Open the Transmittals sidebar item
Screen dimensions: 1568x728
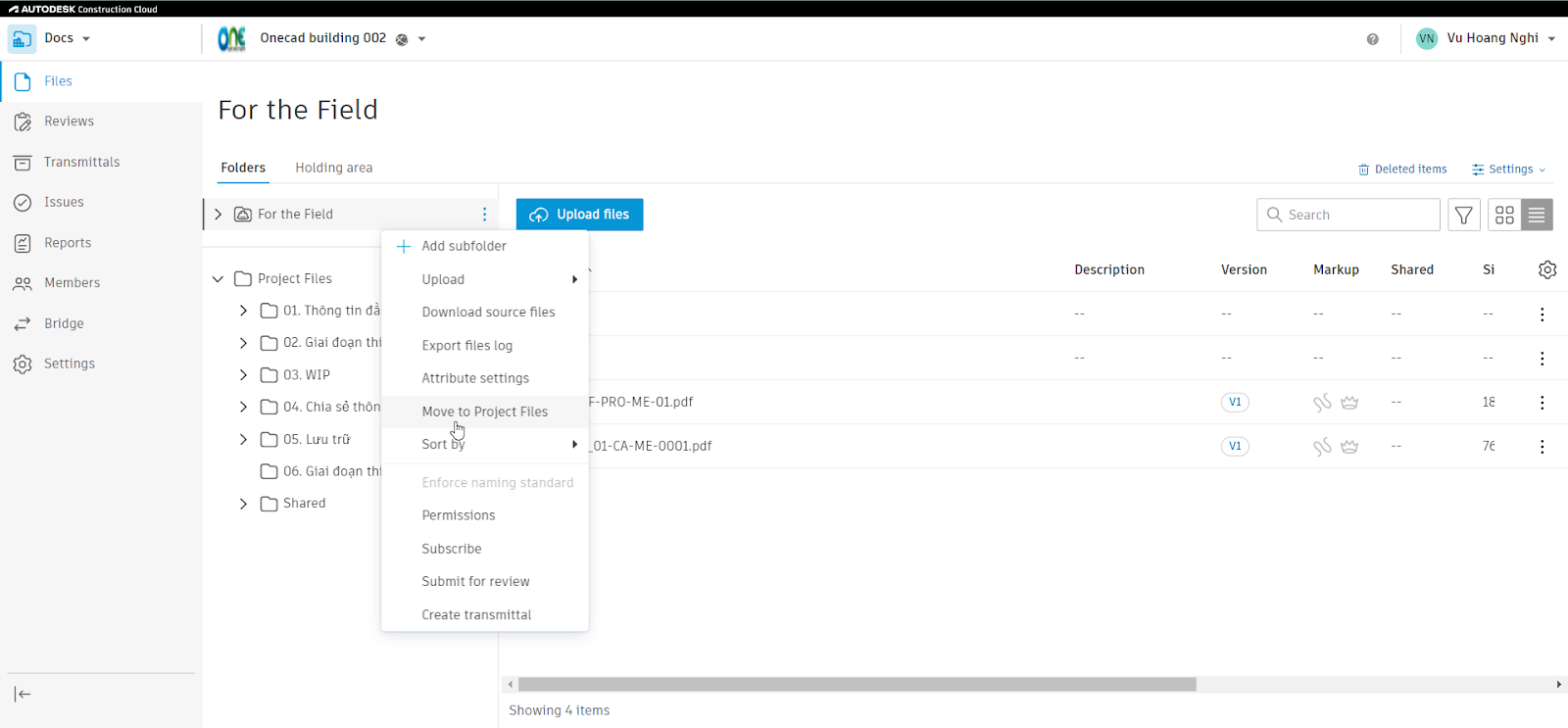click(81, 162)
